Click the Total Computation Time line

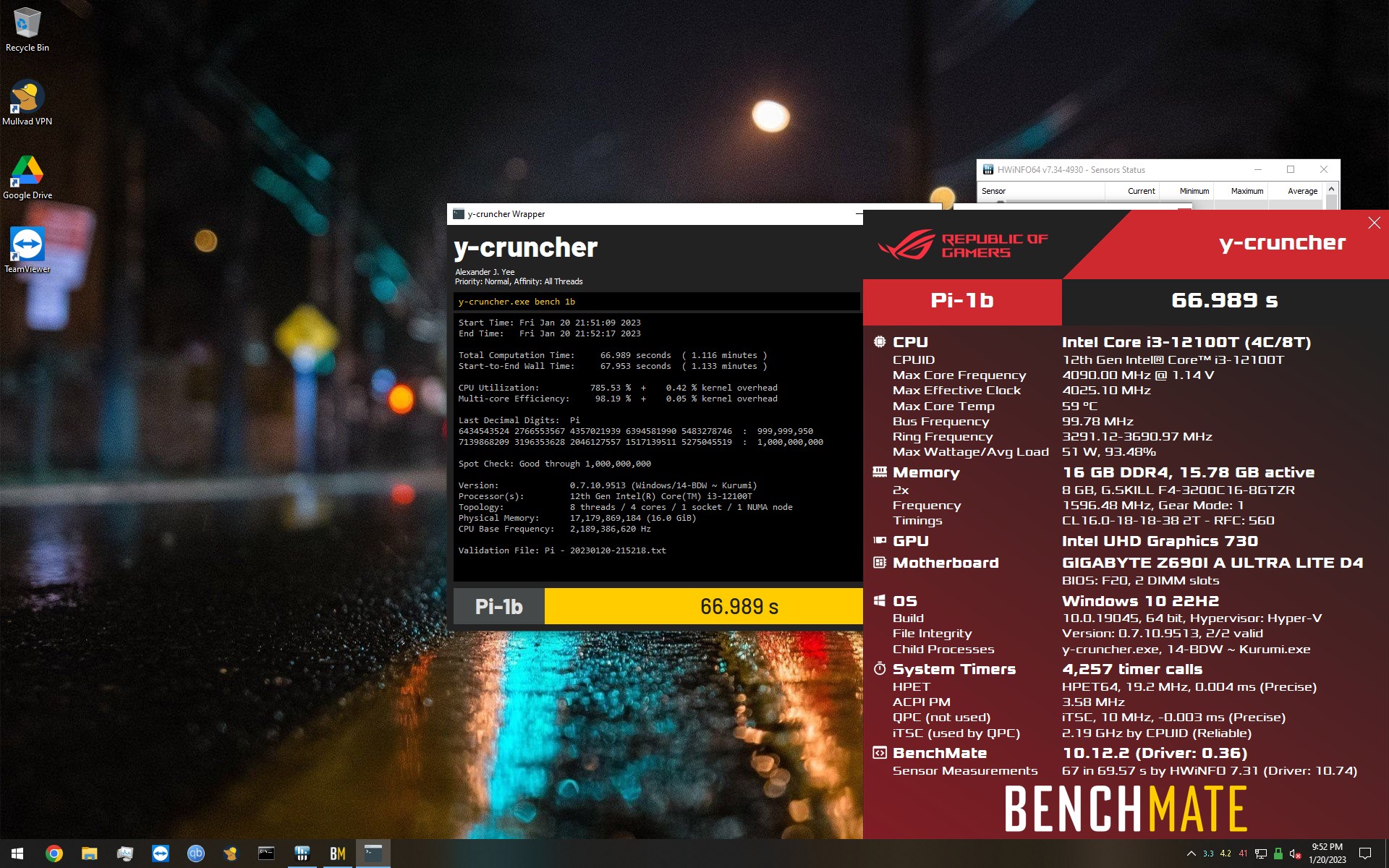point(613,355)
